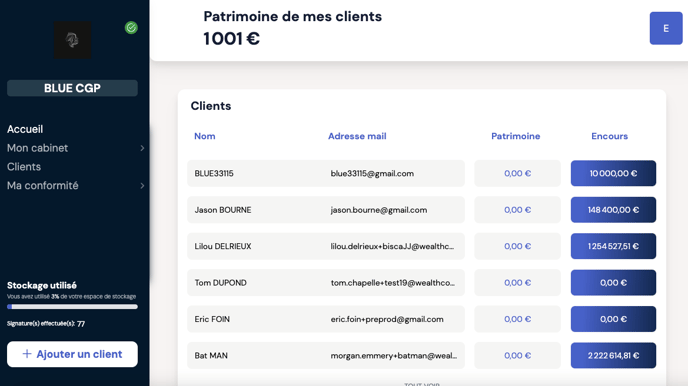Open the Ma conformité menu item
The height and width of the screenshot is (386, 688).
pyautogui.click(x=43, y=186)
